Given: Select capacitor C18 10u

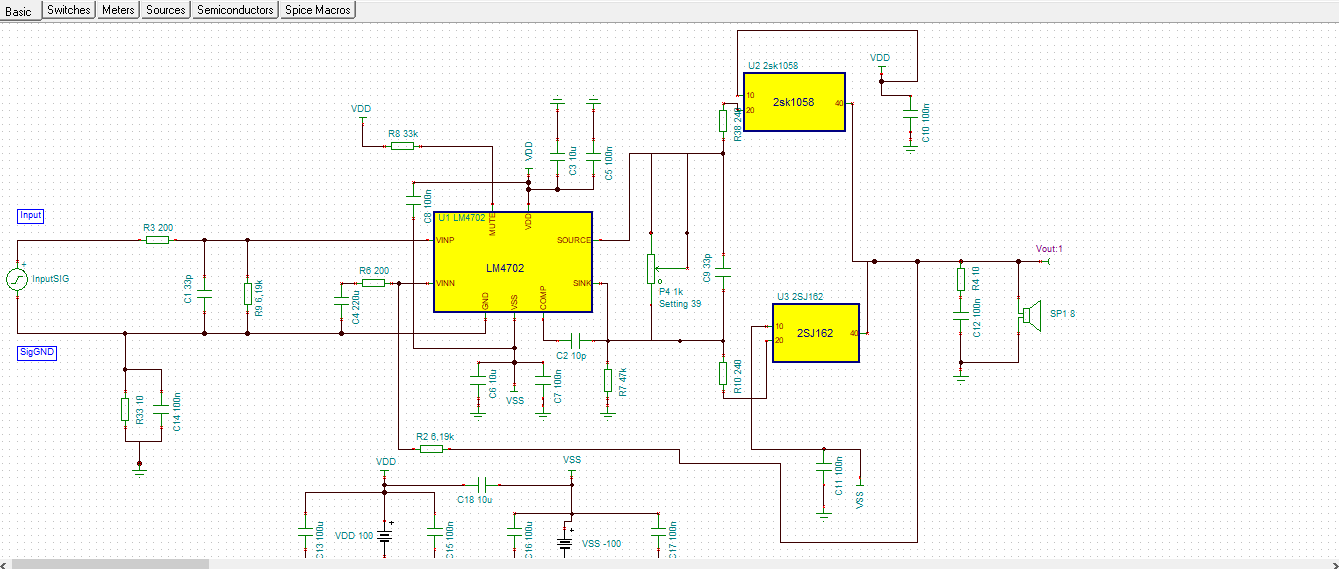Looking at the screenshot, I should (x=480, y=484).
